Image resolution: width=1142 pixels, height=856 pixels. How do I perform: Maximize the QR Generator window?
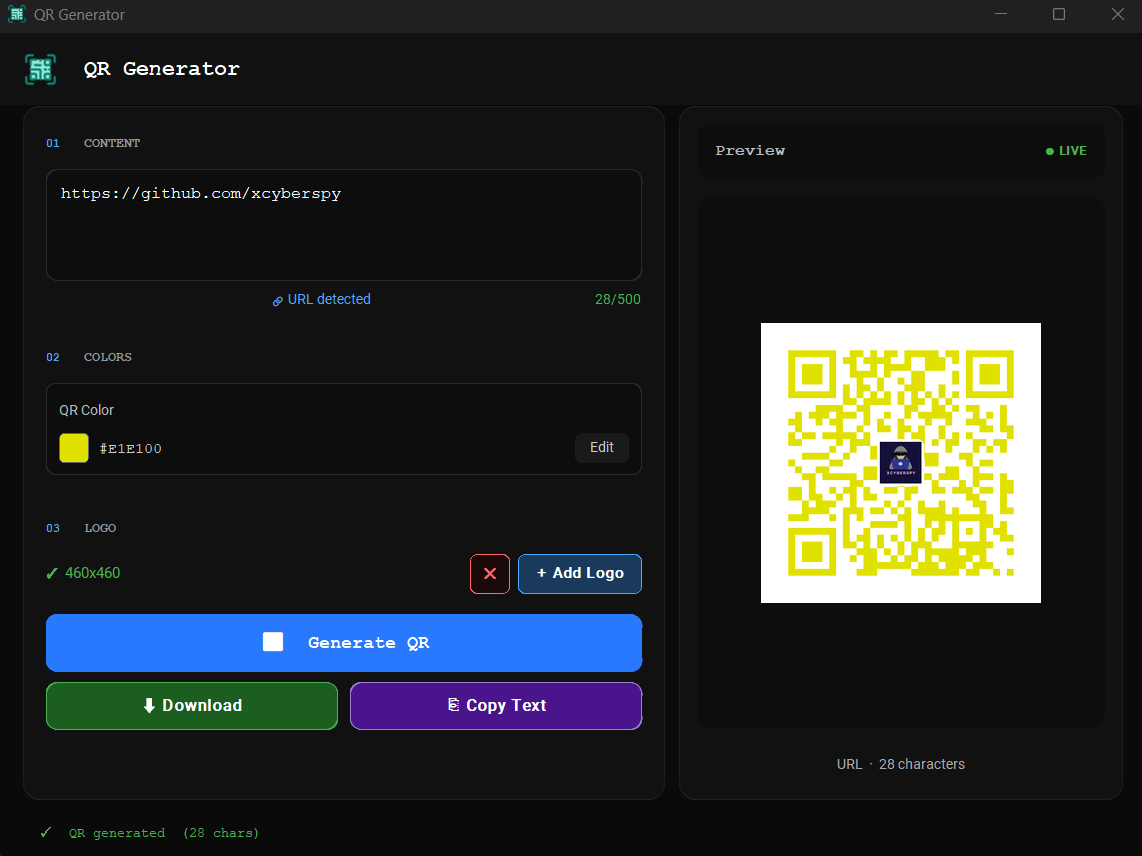[x=1059, y=14]
